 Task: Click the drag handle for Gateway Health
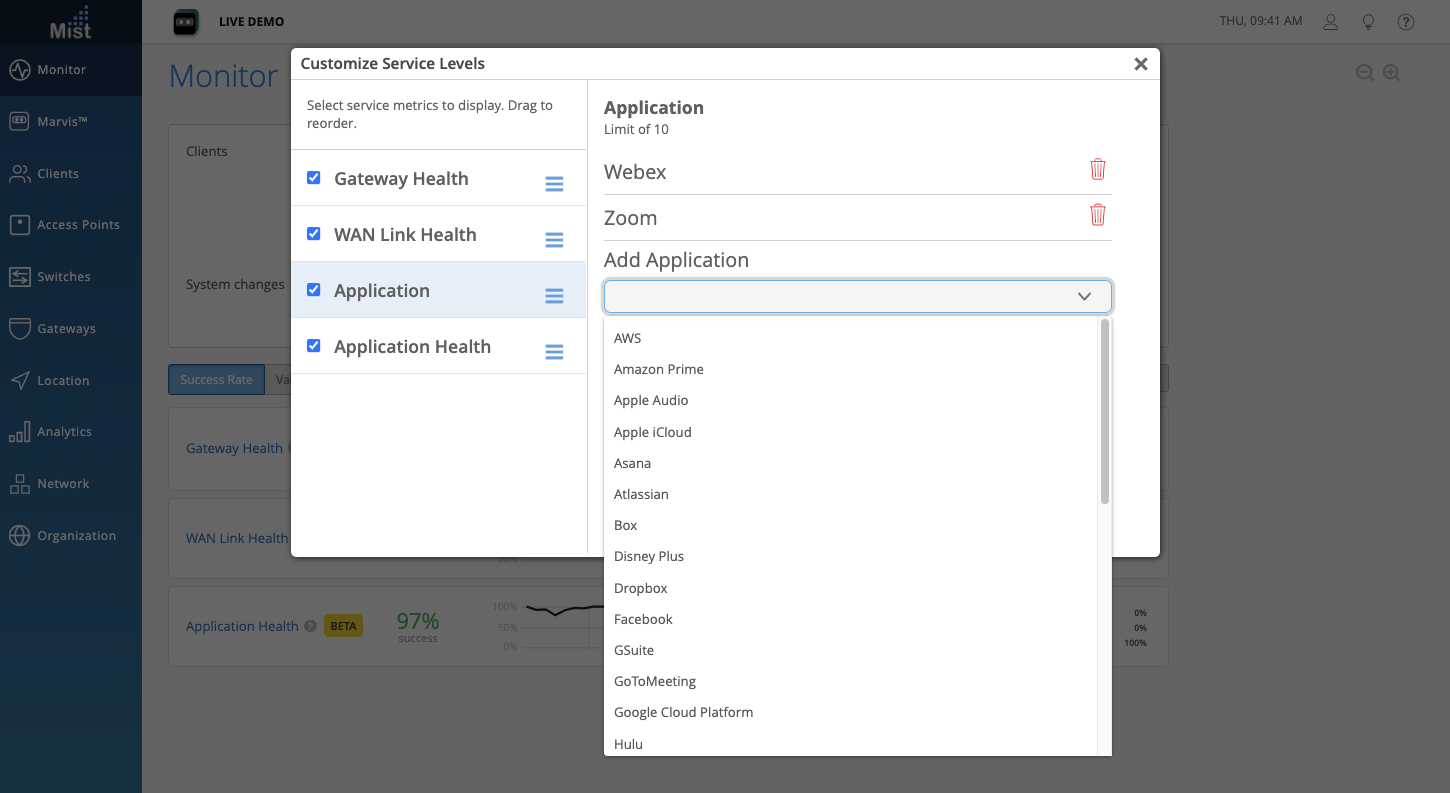click(x=554, y=184)
